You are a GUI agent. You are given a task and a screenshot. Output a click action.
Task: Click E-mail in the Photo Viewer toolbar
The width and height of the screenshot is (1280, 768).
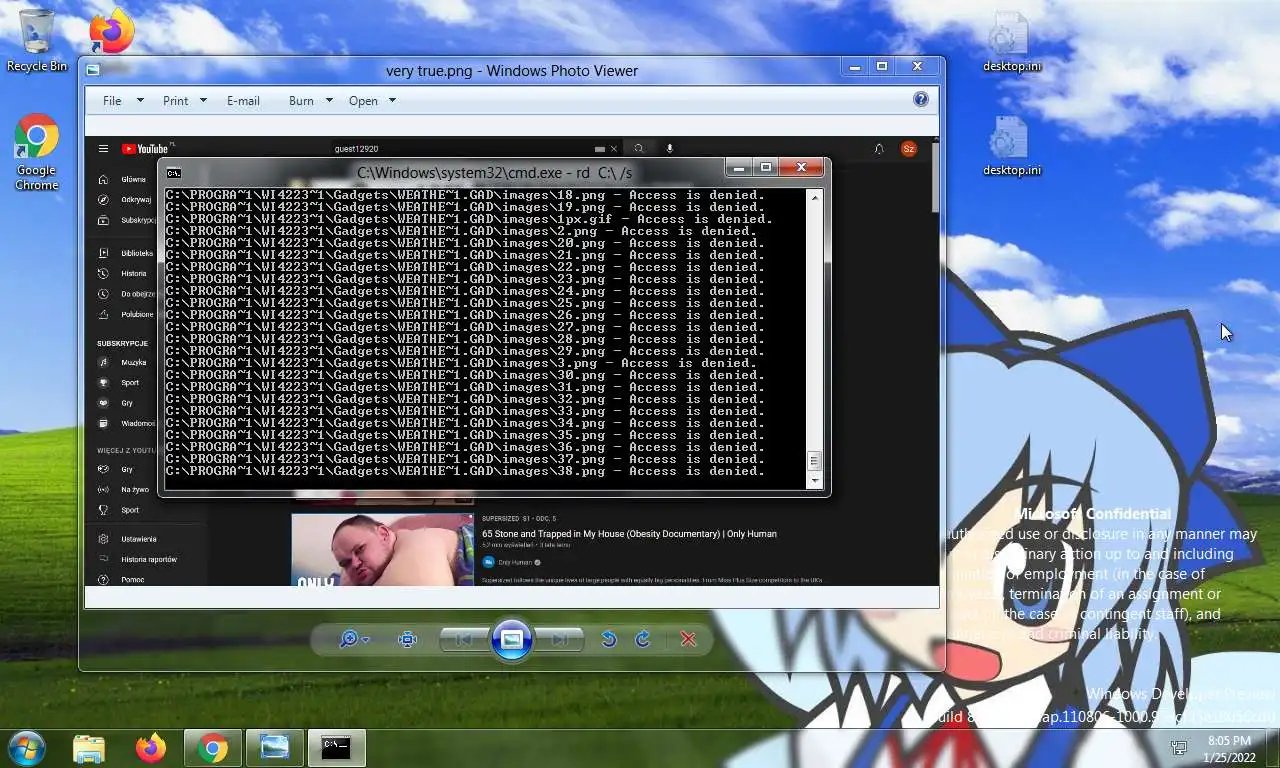(243, 101)
